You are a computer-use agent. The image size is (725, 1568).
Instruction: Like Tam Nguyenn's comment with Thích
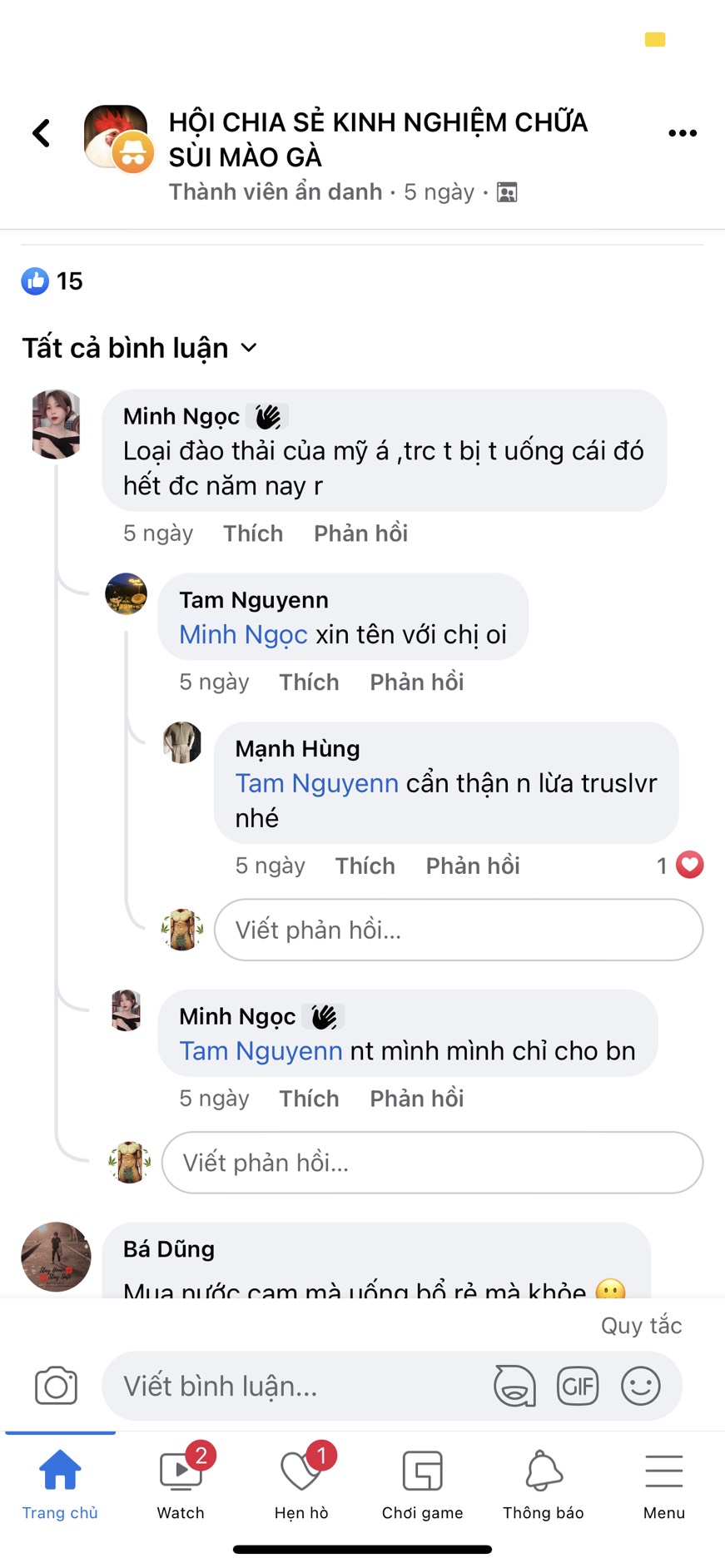(x=309, y=682)
